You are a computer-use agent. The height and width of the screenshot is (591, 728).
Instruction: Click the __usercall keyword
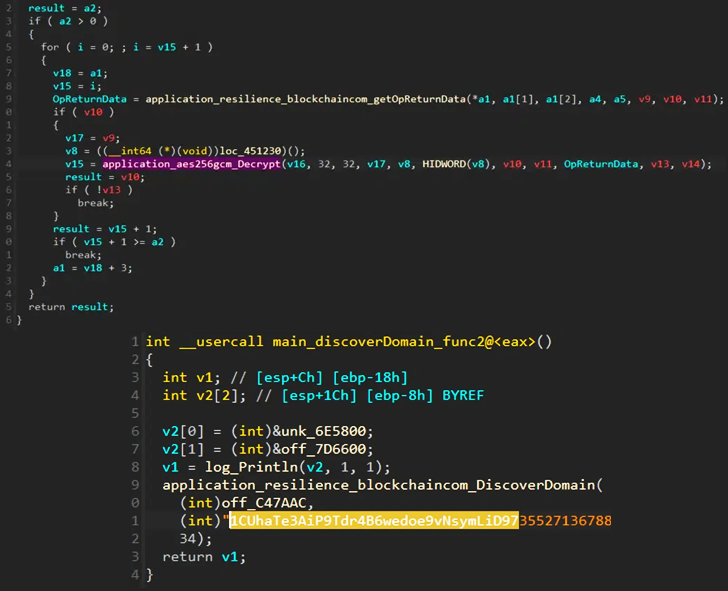(221, 342)
